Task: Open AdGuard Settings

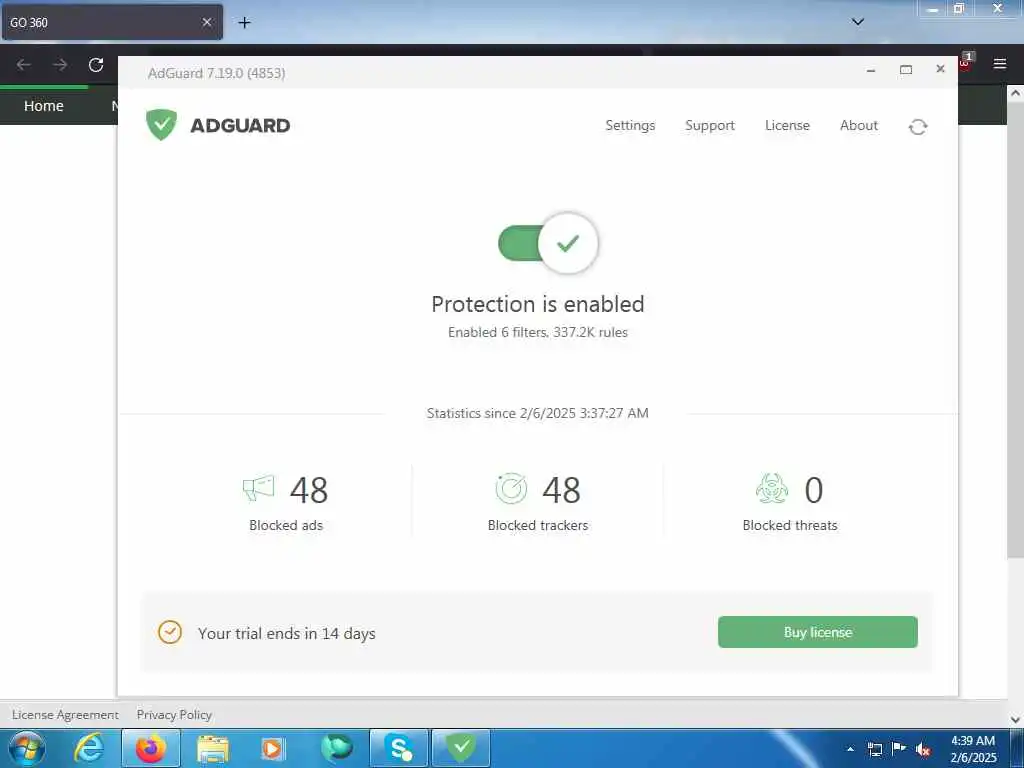Action: point(630,125)
